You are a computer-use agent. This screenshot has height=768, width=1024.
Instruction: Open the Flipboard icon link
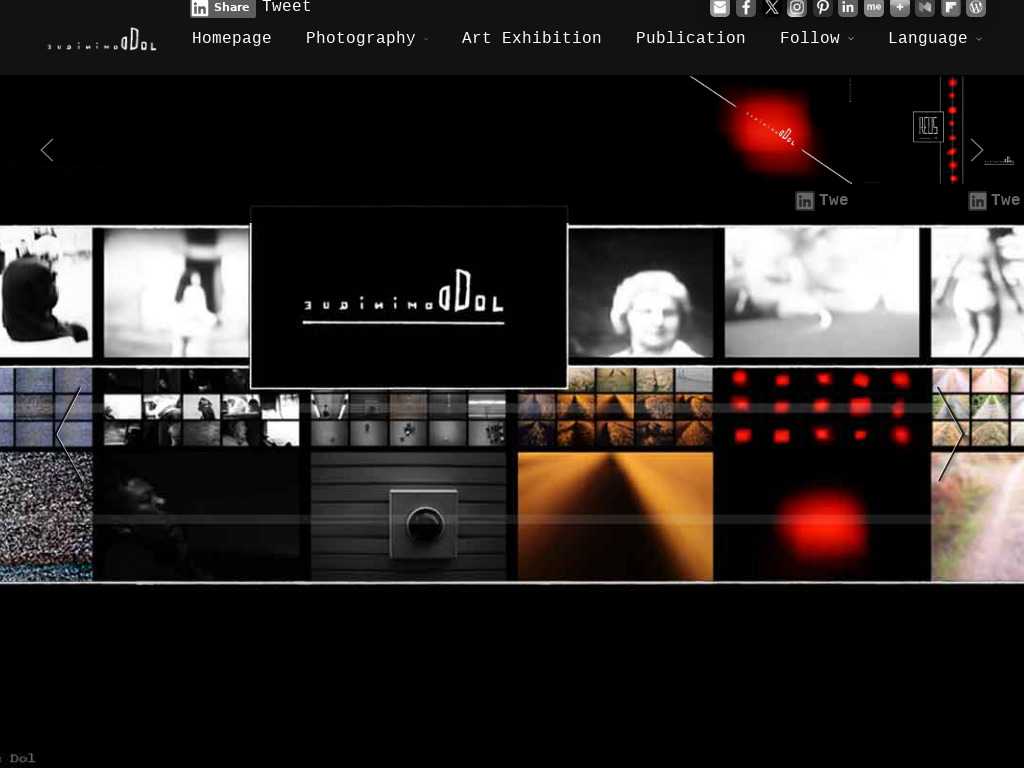(x=951, y=8)
